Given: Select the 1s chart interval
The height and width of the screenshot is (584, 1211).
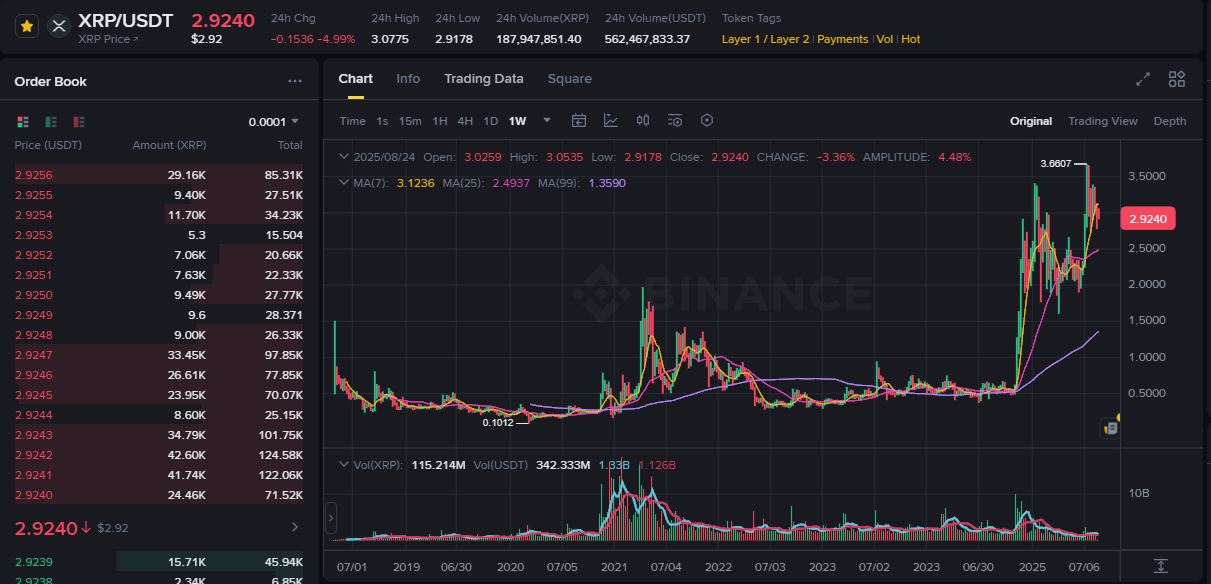Looking at the screenshot, I should (382, 121).
